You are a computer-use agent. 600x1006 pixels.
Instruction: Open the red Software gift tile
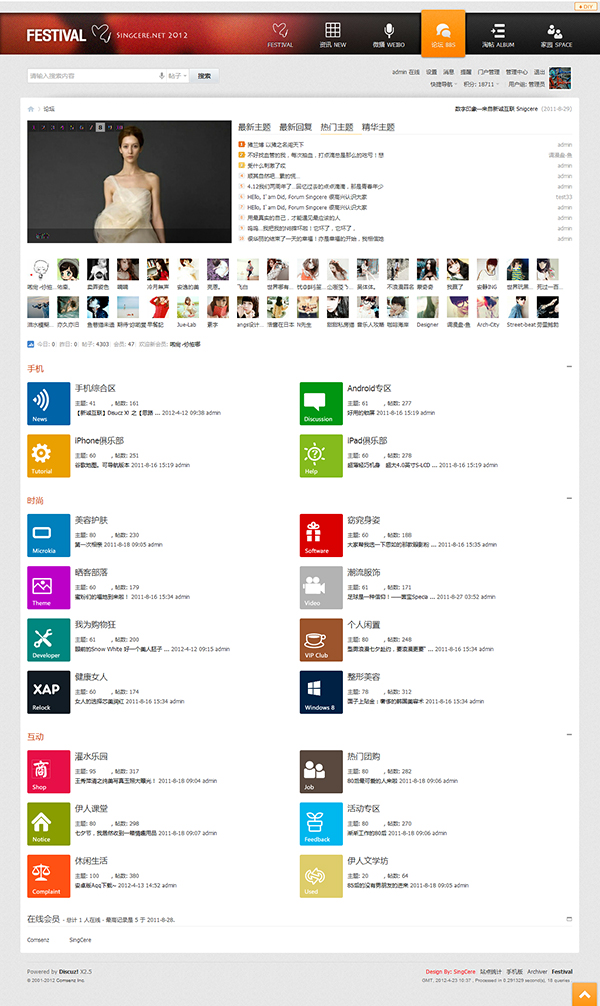click(x=321, y=535)
